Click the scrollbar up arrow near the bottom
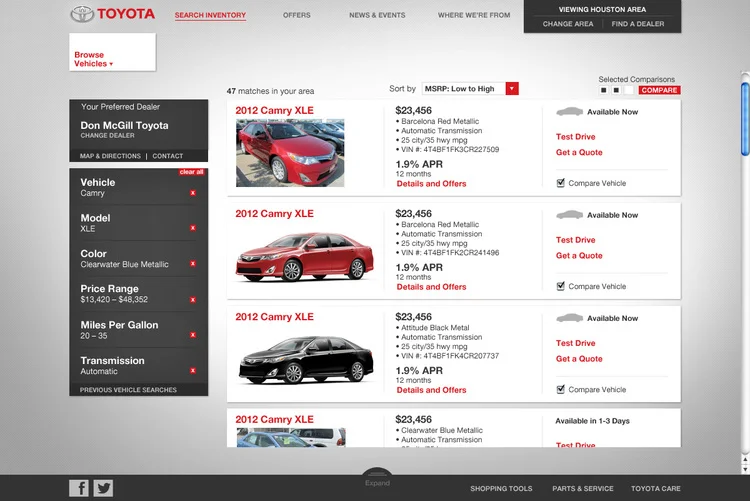The image size is (750, 501). click(745, 460)
